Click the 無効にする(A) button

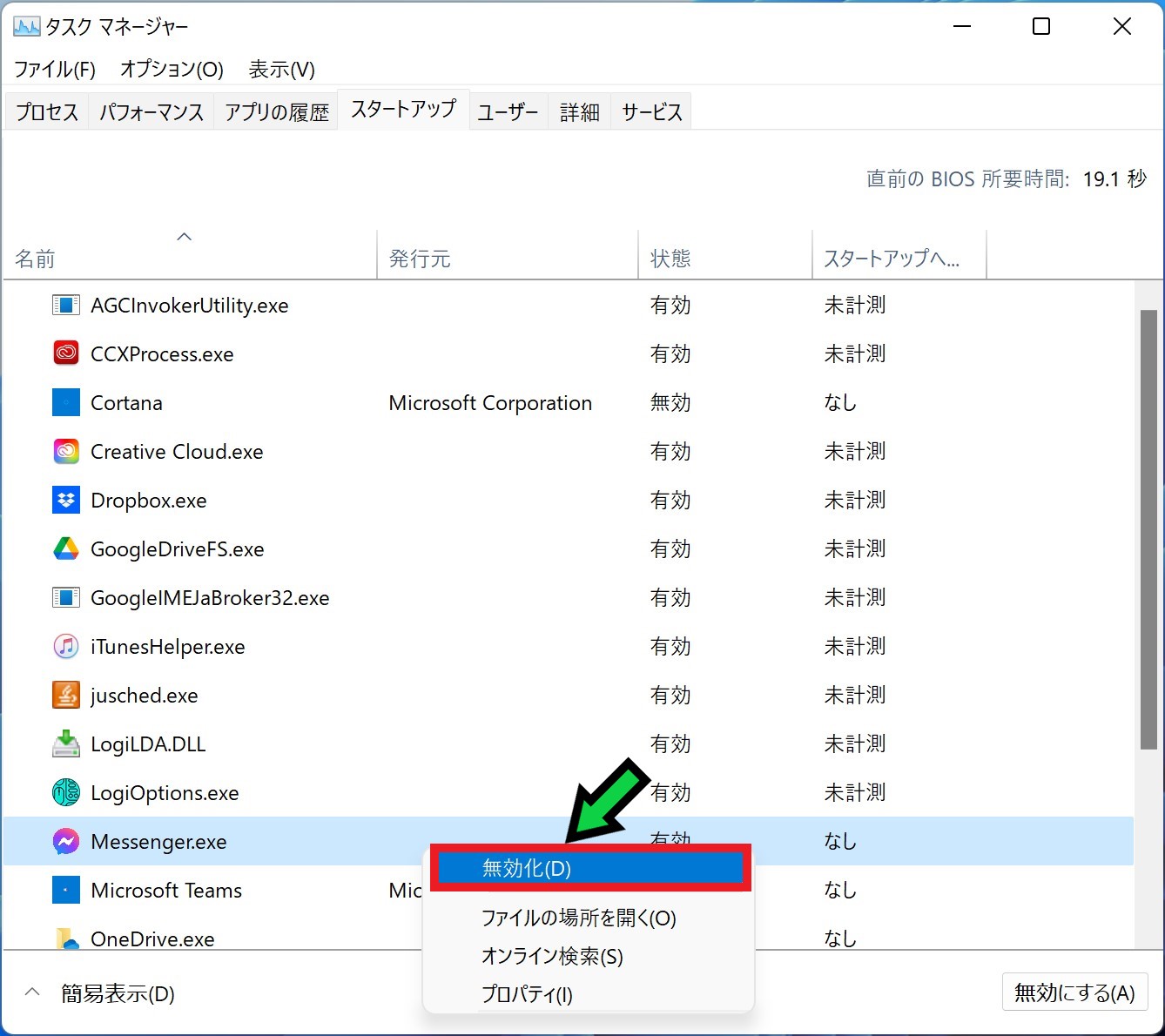[x=1074, y=992]
